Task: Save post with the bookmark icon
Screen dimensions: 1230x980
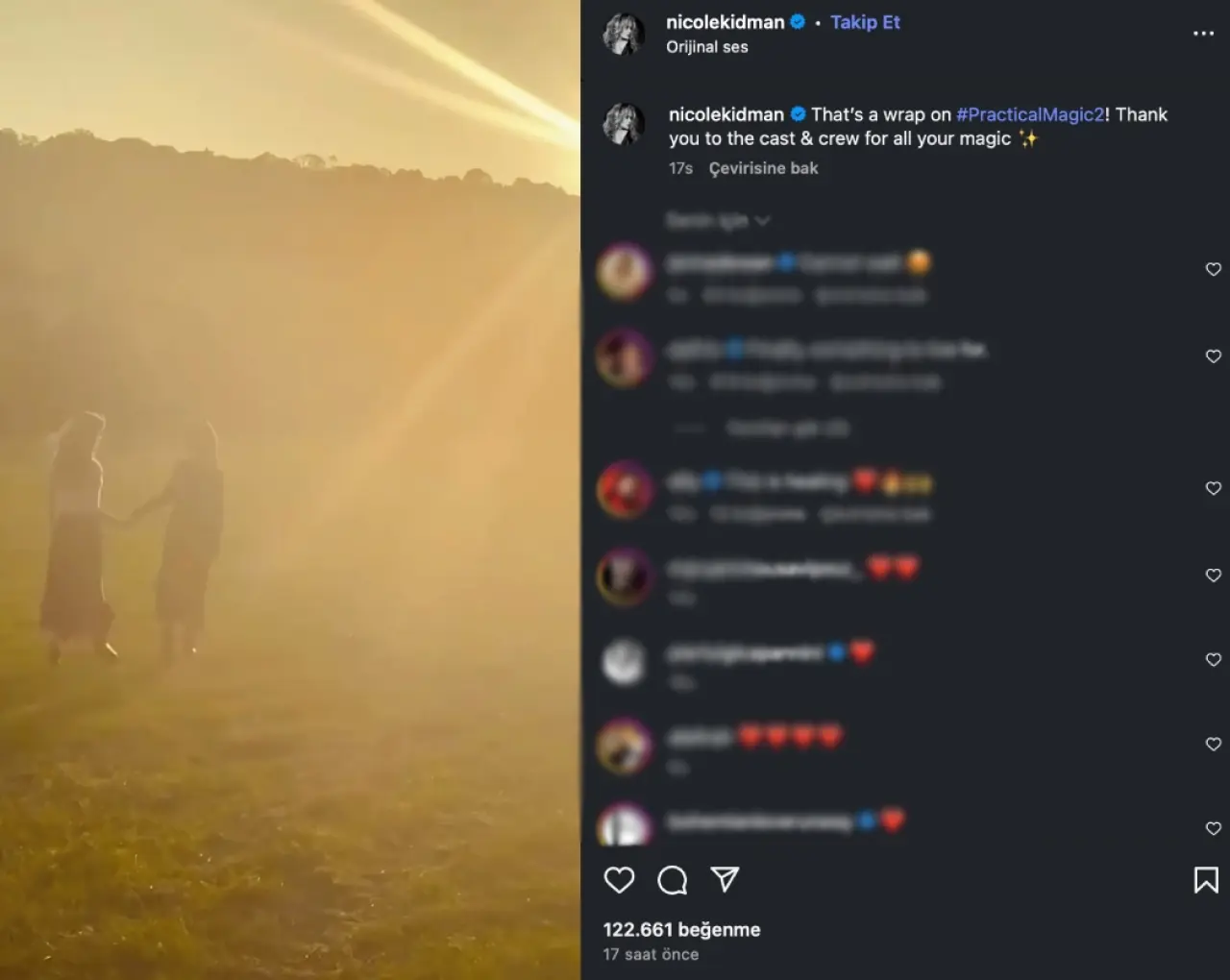Action: (1206, 880)
